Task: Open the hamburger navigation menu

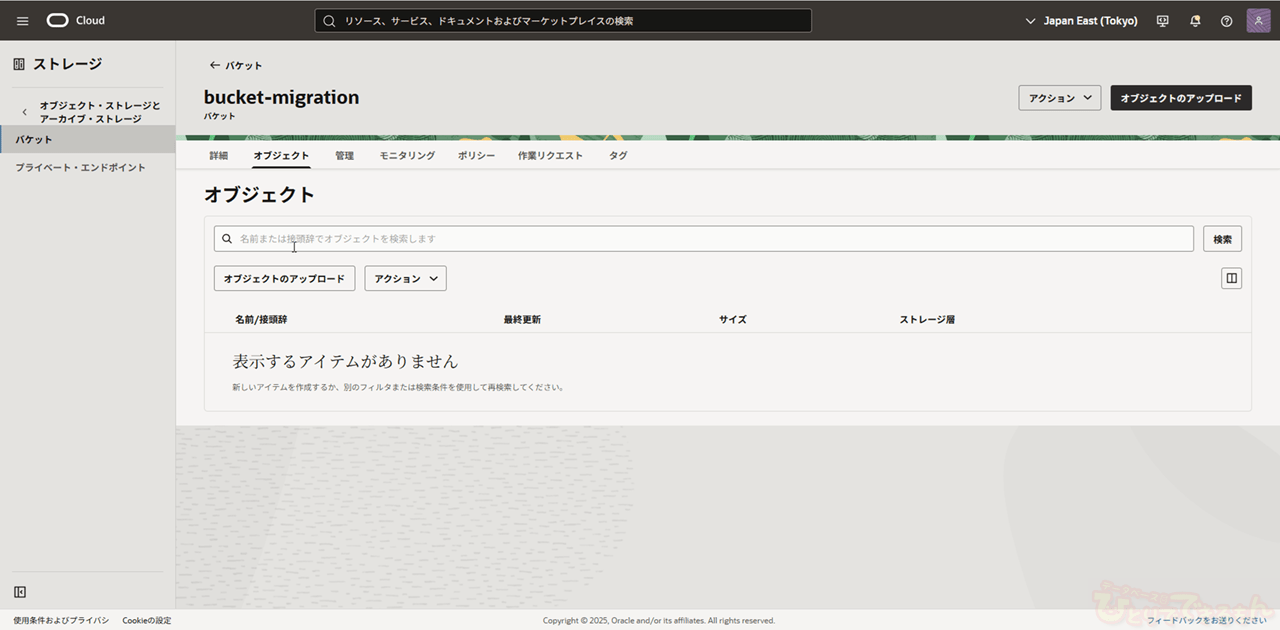Action: 23,21
